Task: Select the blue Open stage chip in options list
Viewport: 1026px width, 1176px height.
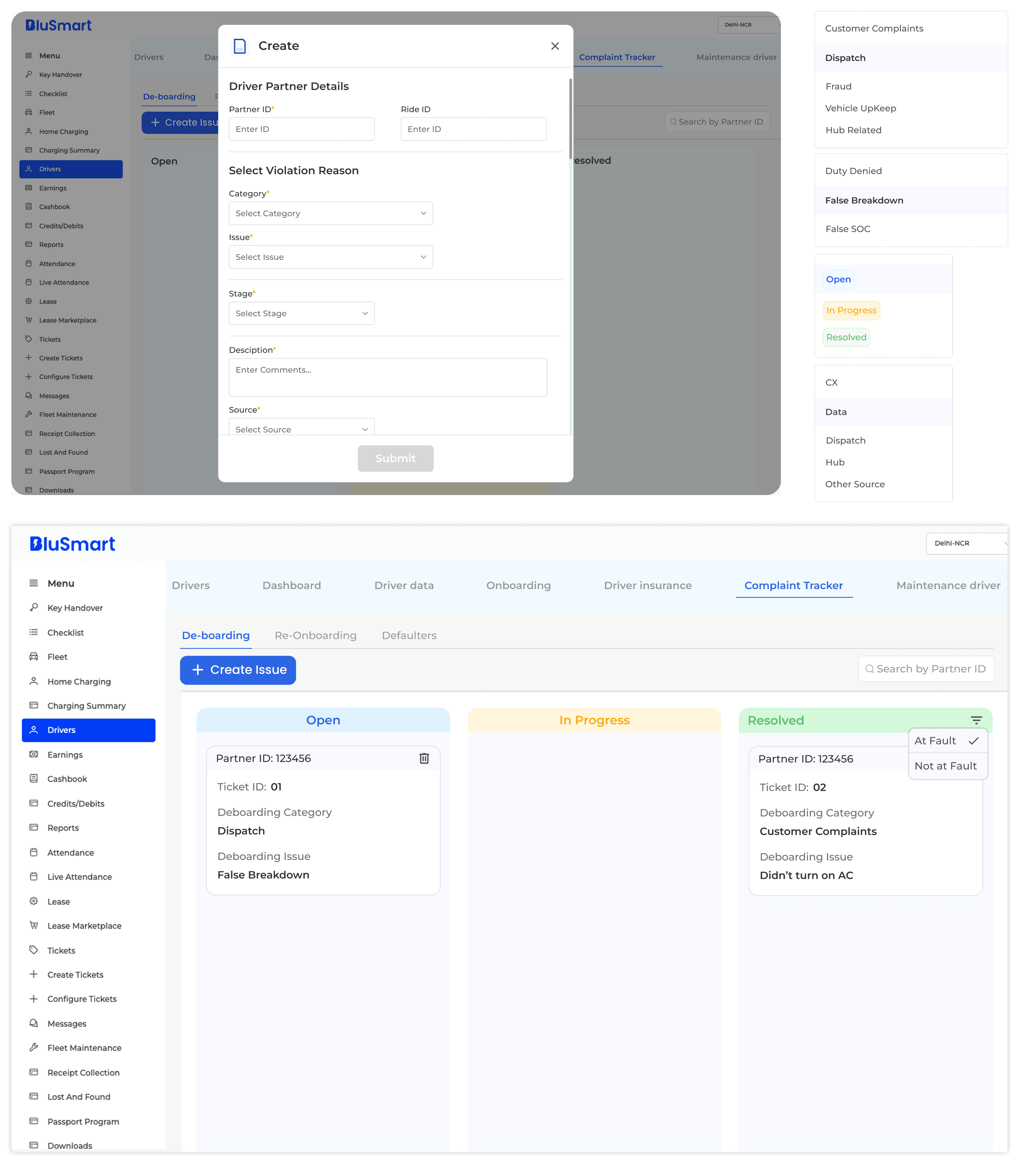Action: coord(838,279)
